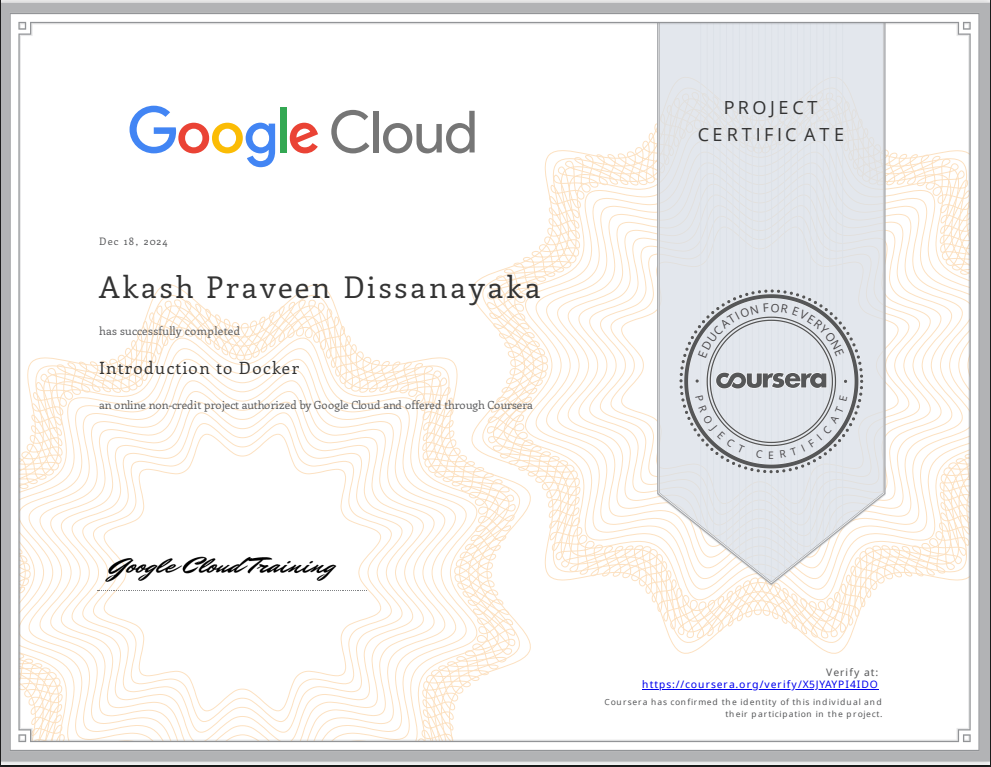Click the title Introduction to Docker
This screenshot has height=767, width=991.
[199, 368]
